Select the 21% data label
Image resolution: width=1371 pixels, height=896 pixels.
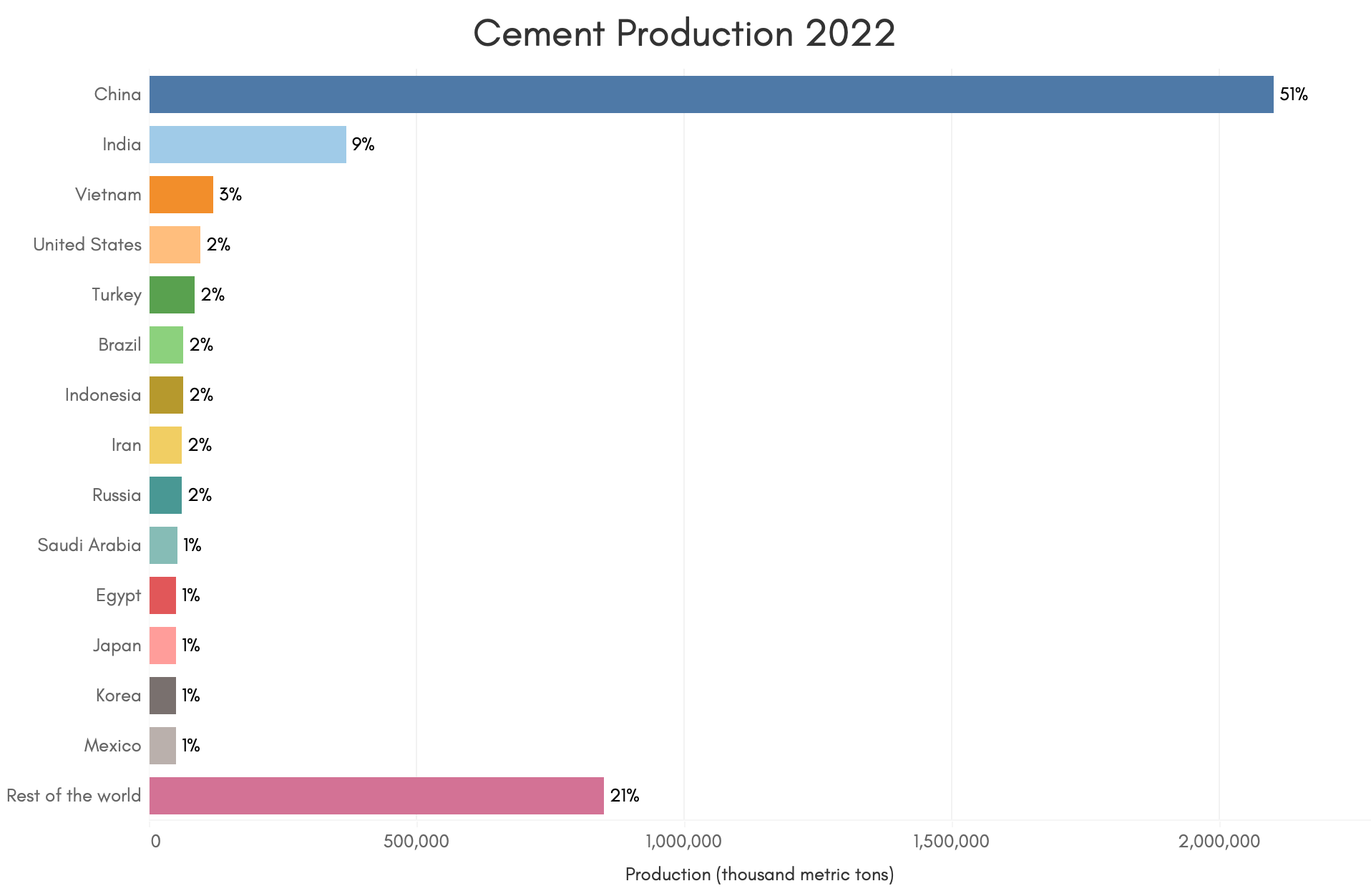pyautogui.click(x=624, y=796)
